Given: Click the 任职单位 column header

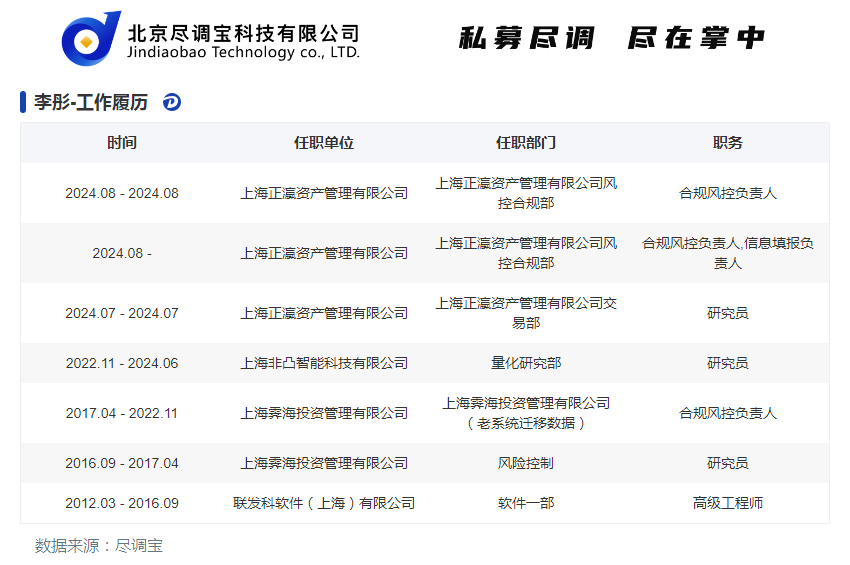Looking at the screenshot, I should tap(324, 143).
